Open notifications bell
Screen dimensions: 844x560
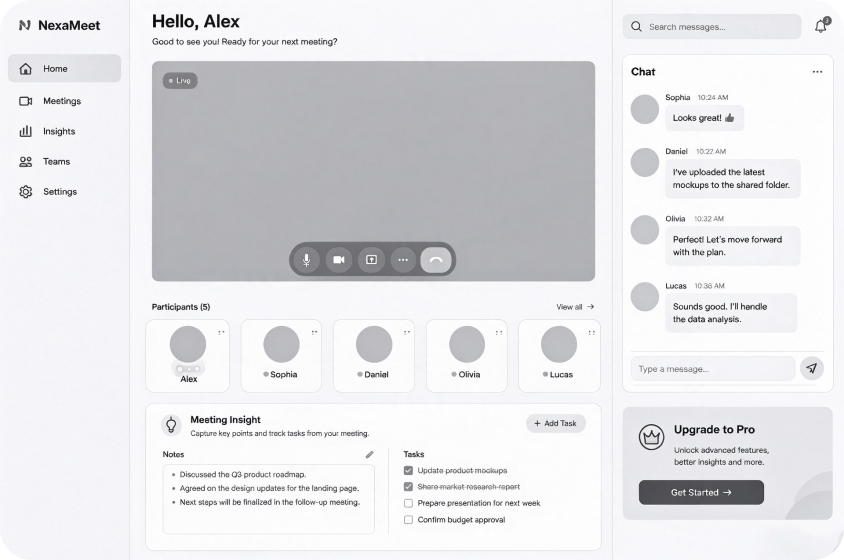pos(821,25)
